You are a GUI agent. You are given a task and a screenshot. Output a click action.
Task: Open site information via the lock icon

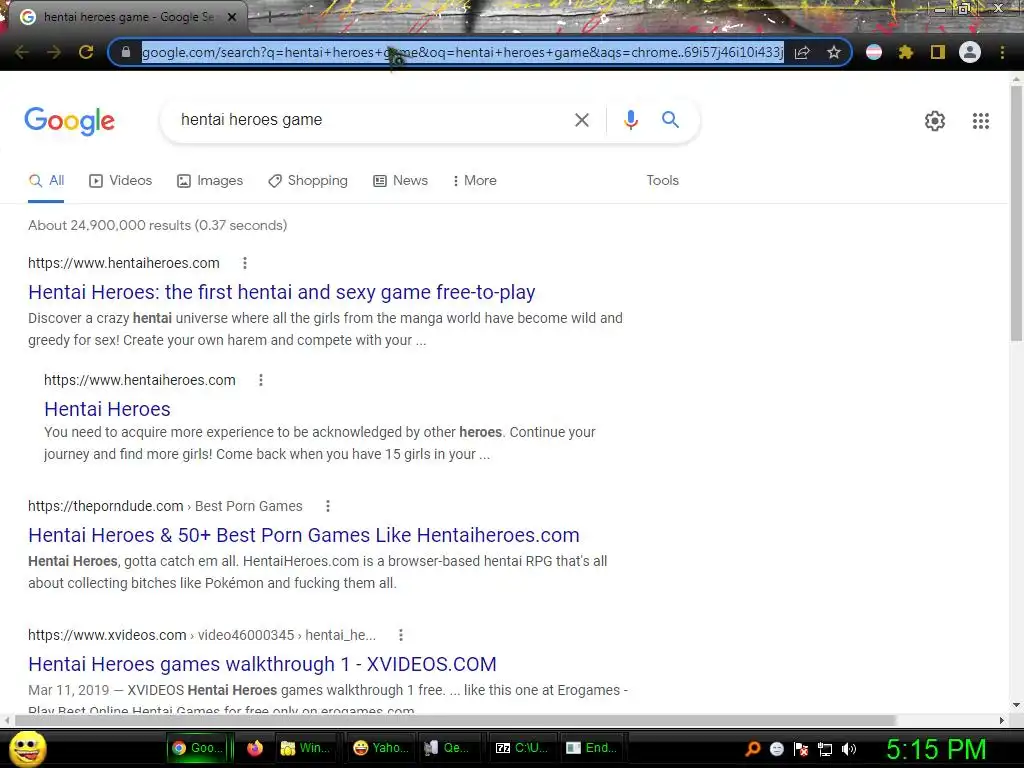[126, 52]
